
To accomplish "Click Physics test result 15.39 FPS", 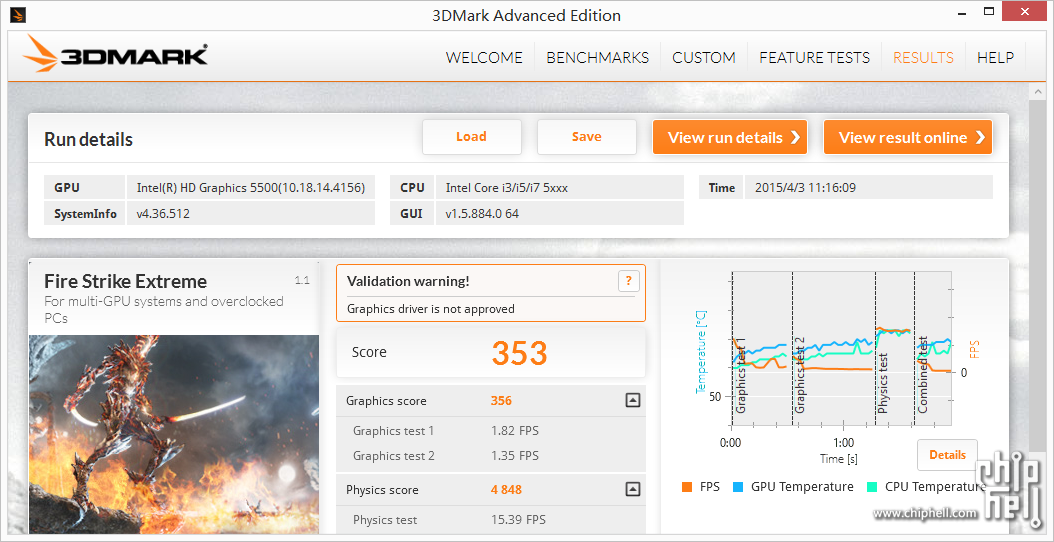I will [518, 520].
